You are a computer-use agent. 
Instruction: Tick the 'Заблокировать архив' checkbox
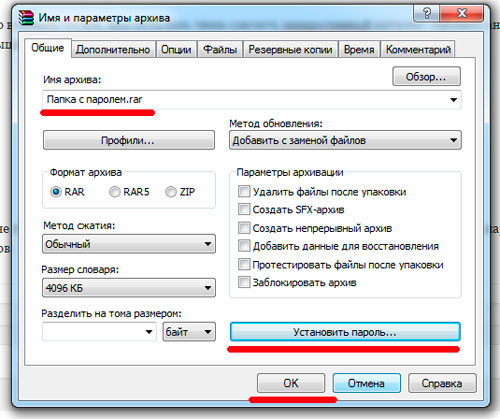click(x=244, y=282)
